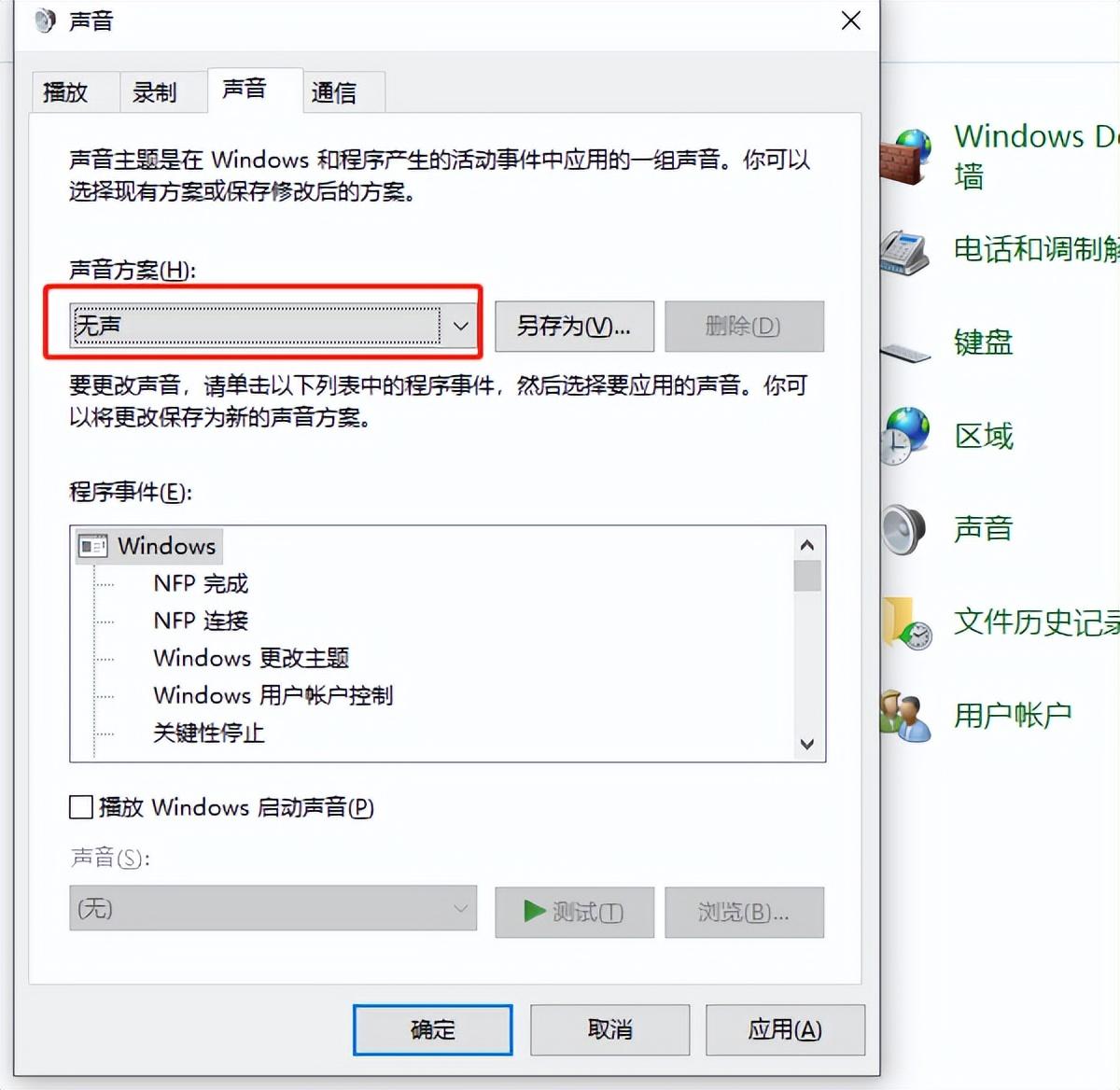Viewport: 1120px width, 1090px height.
Task: Open the Windows Defender firewall icon
Action: [906, 155]
